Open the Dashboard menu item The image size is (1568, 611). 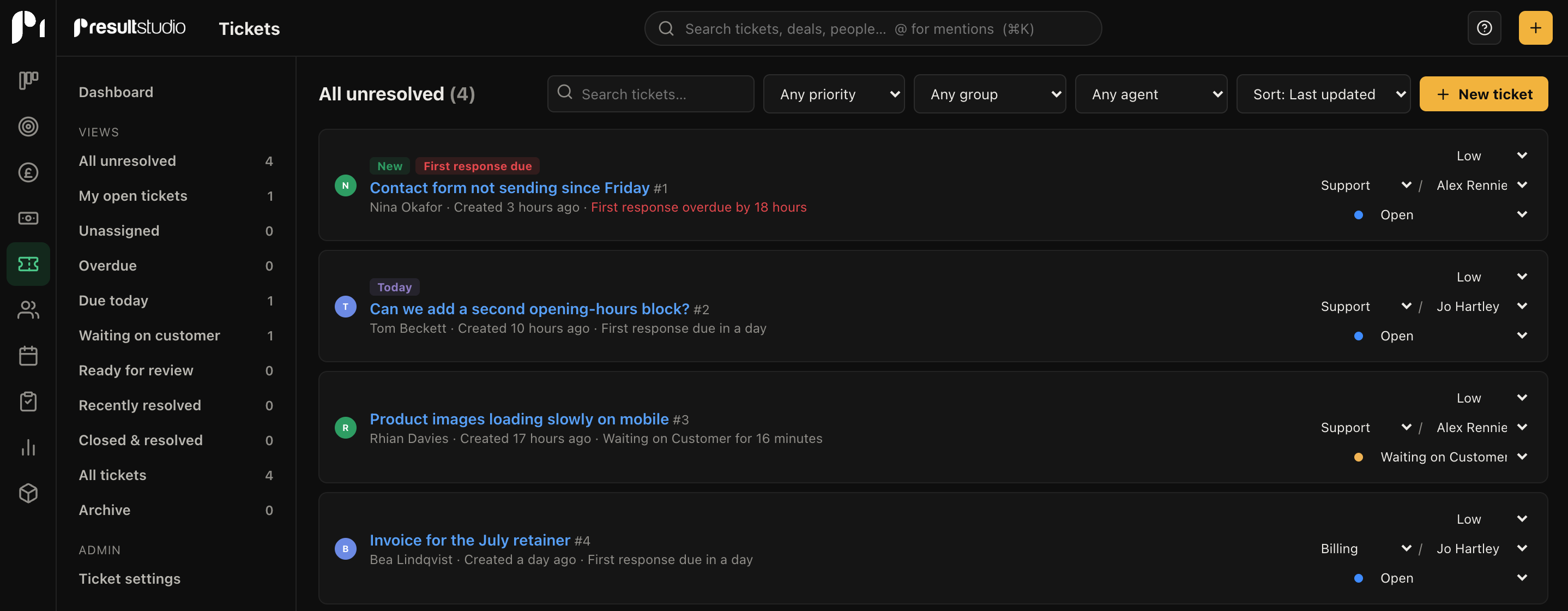[116, 92]
